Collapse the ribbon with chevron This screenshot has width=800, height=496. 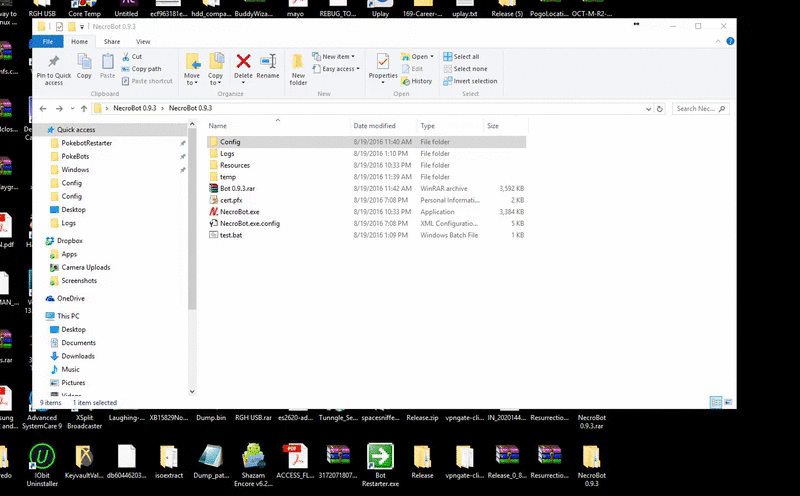(x=718, y=41)
